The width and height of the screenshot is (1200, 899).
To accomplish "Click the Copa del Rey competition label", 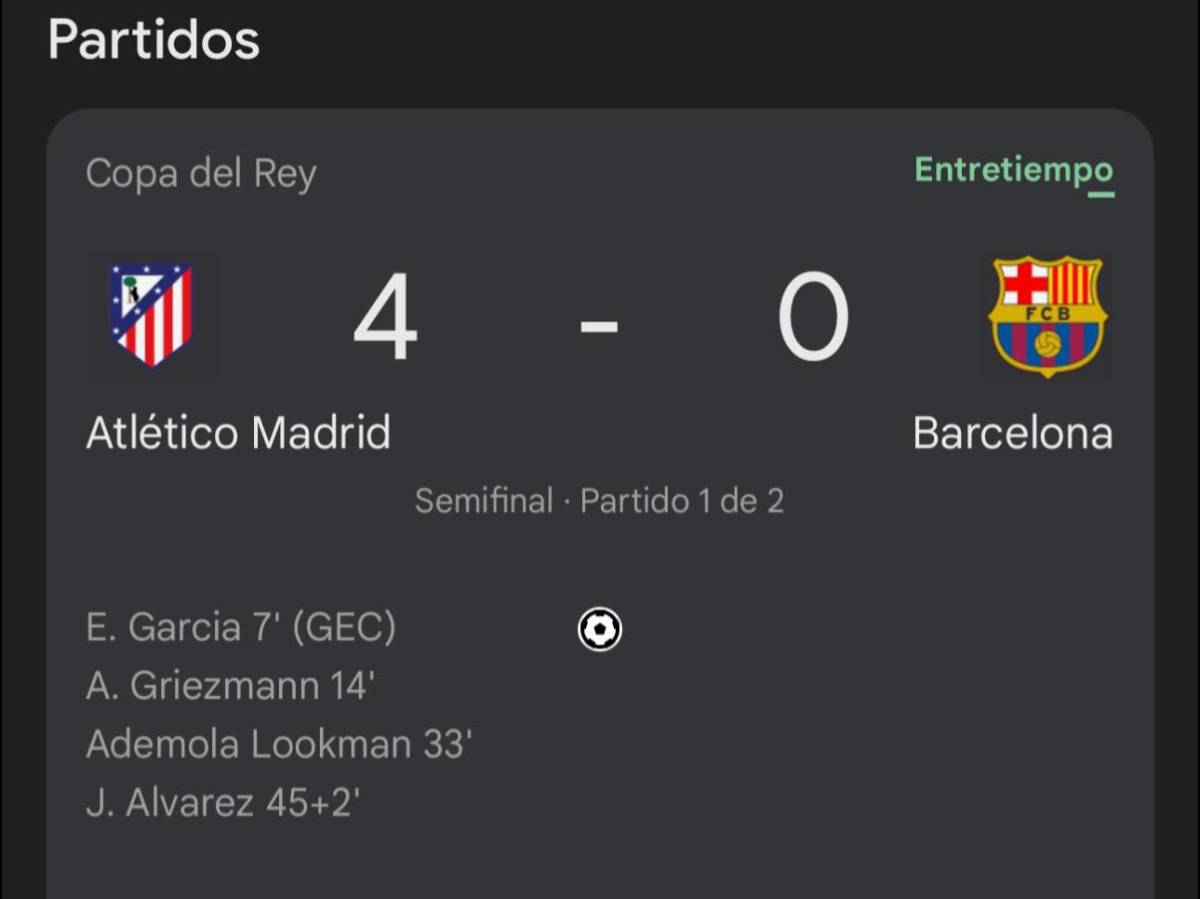I will pyautogui.click(x=201, y=172).
